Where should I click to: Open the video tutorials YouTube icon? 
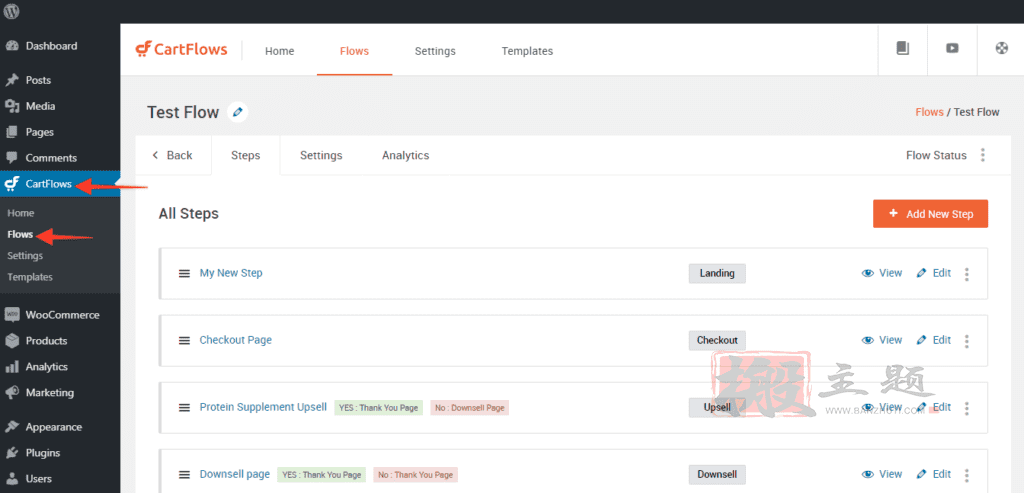pyautogui.click(x=952, y=48)
